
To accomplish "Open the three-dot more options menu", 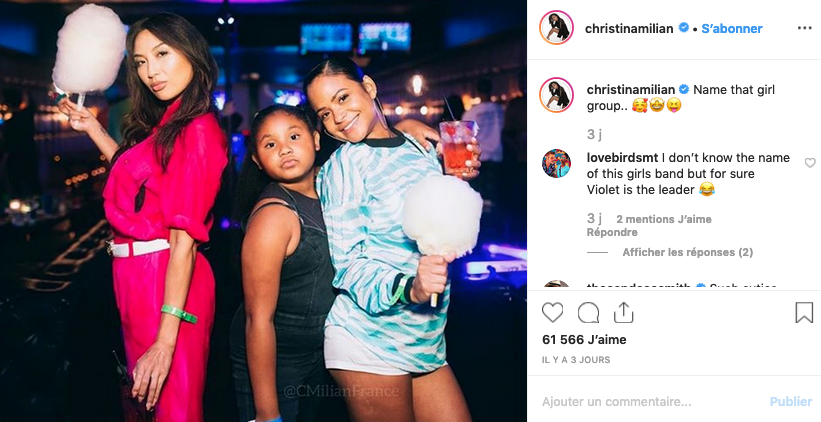I will click(804, 28).
